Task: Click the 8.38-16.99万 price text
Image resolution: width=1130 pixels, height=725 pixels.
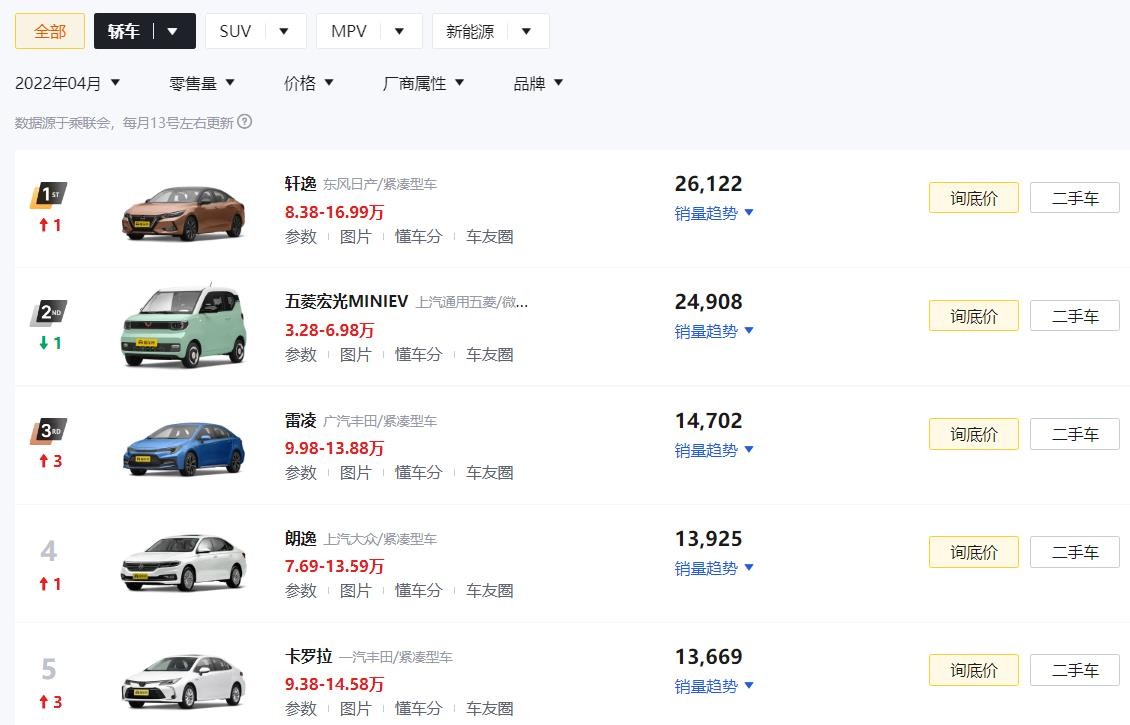Action: (334, 212)
